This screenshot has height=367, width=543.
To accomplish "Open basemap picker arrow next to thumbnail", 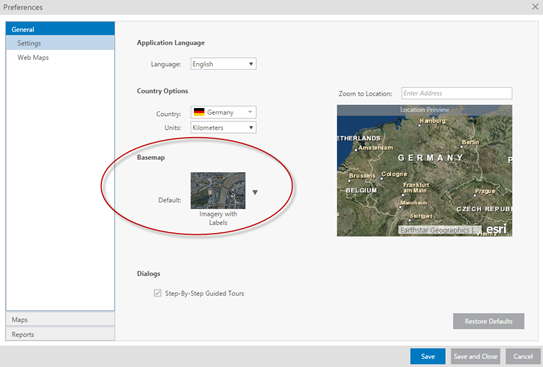I will click(x=255, y=192).
